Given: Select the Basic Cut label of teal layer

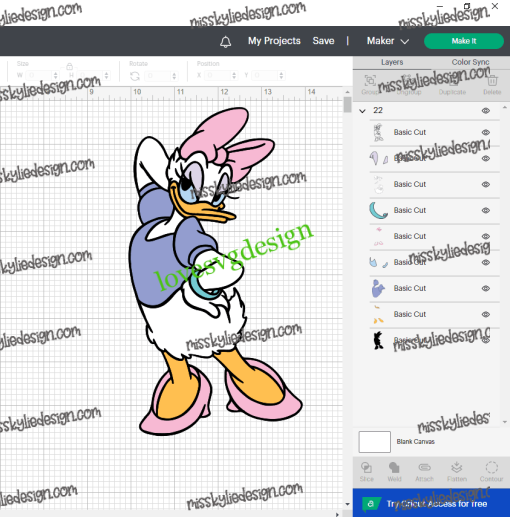Looking at the screenshot, I should pyautogui.click(x=410, y=210).
